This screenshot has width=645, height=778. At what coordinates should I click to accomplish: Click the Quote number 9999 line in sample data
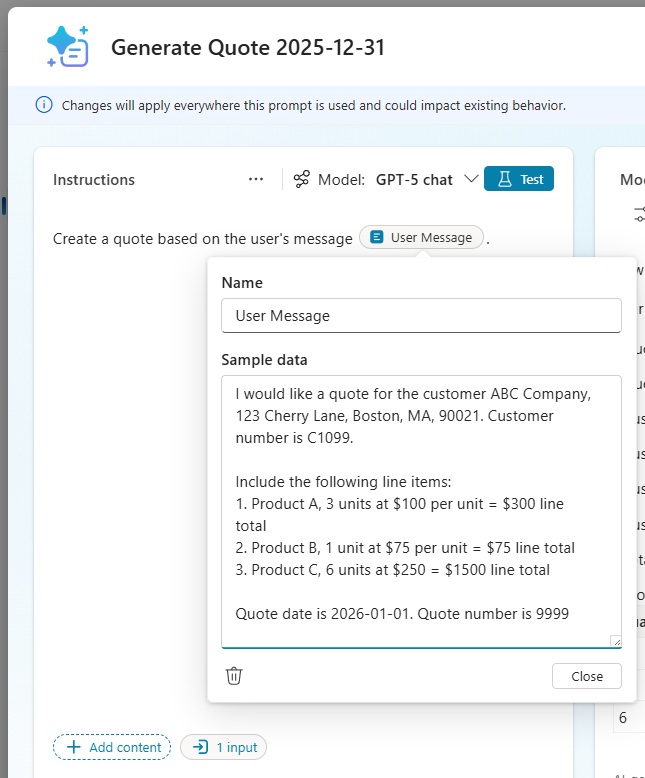pyautogui.click(x=402, y=613)
